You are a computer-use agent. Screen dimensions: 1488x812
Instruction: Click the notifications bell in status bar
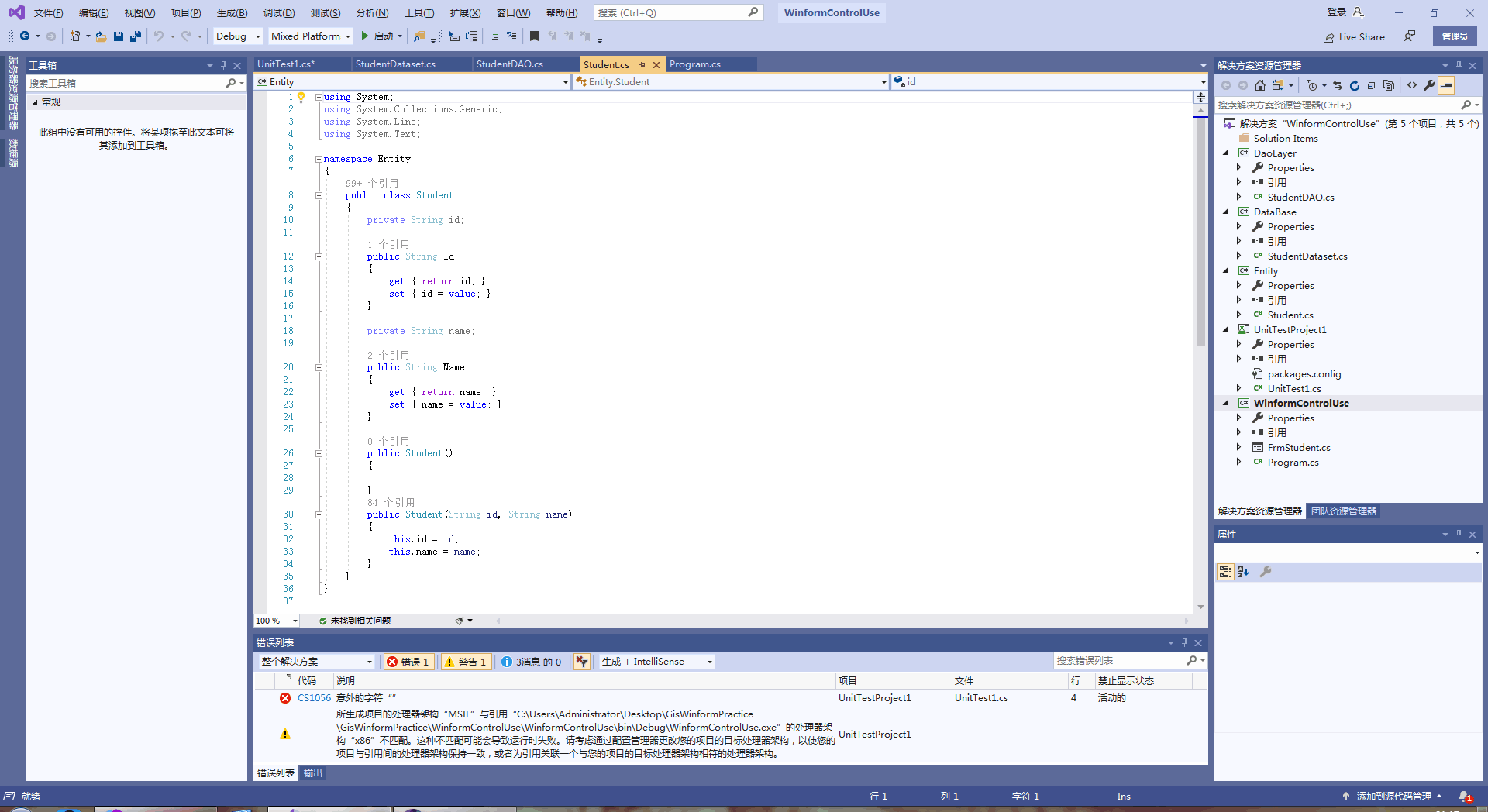(1465, 797)
